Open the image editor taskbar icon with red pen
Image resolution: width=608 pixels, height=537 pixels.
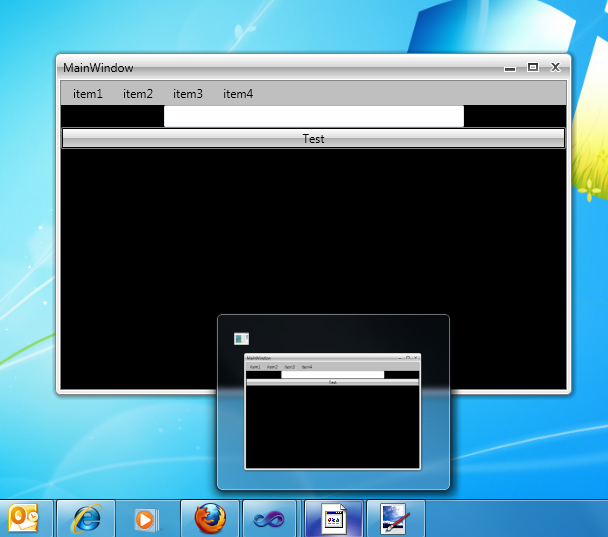(395, 518)
